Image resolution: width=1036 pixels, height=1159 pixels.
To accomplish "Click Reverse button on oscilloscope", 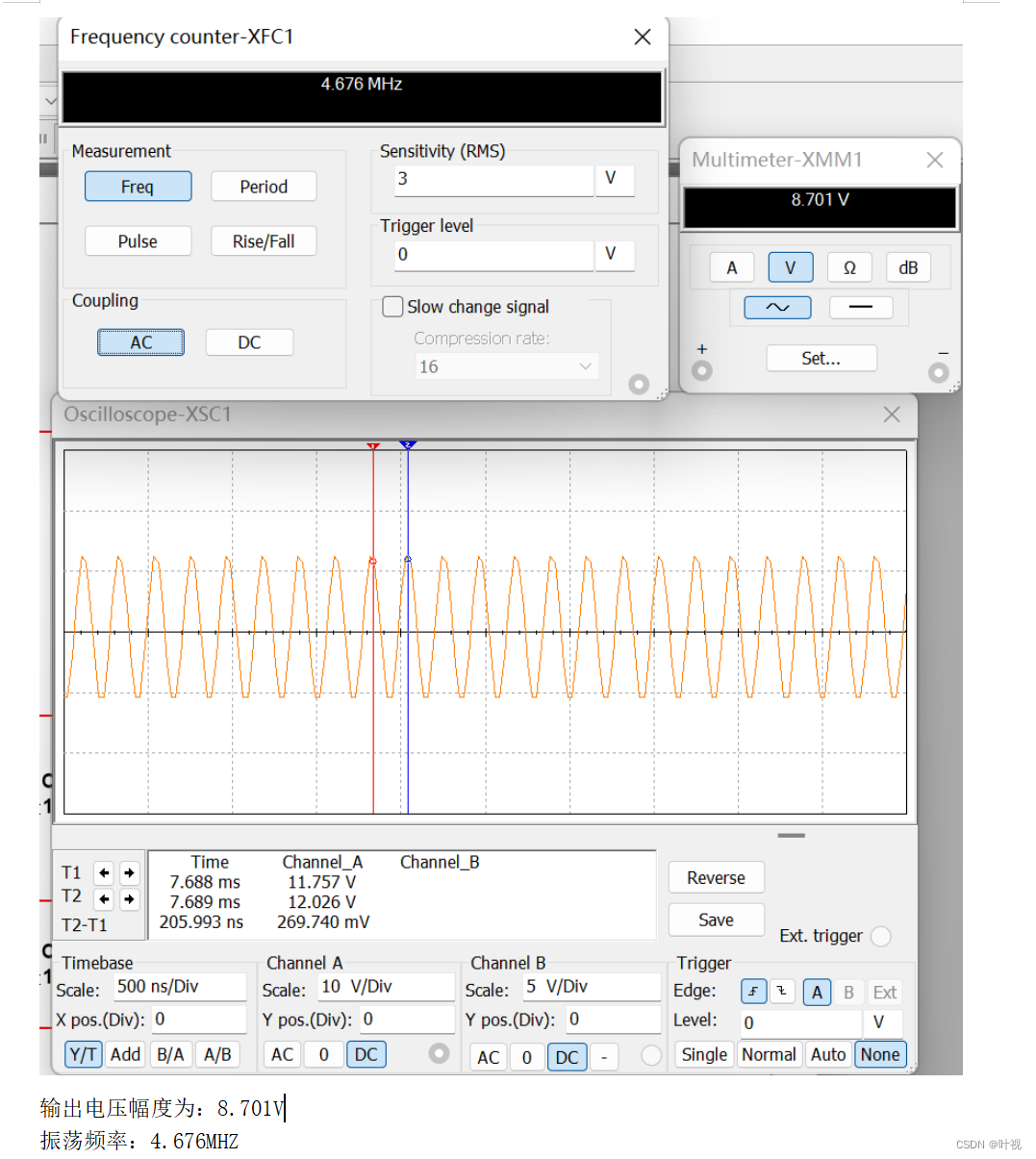I will (x=717, y=877).
